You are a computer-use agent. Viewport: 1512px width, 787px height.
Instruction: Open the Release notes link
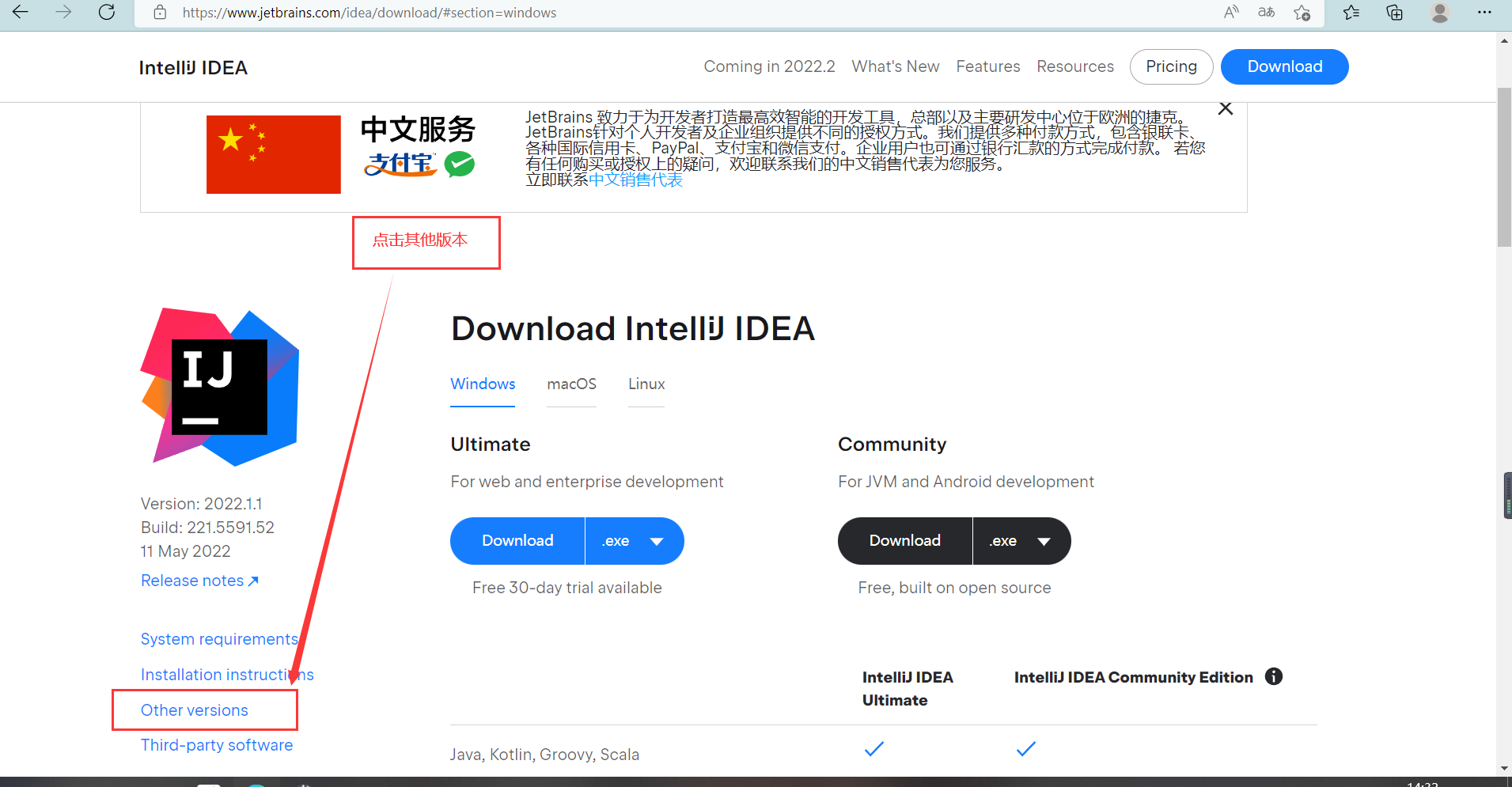tap(199, 581)
